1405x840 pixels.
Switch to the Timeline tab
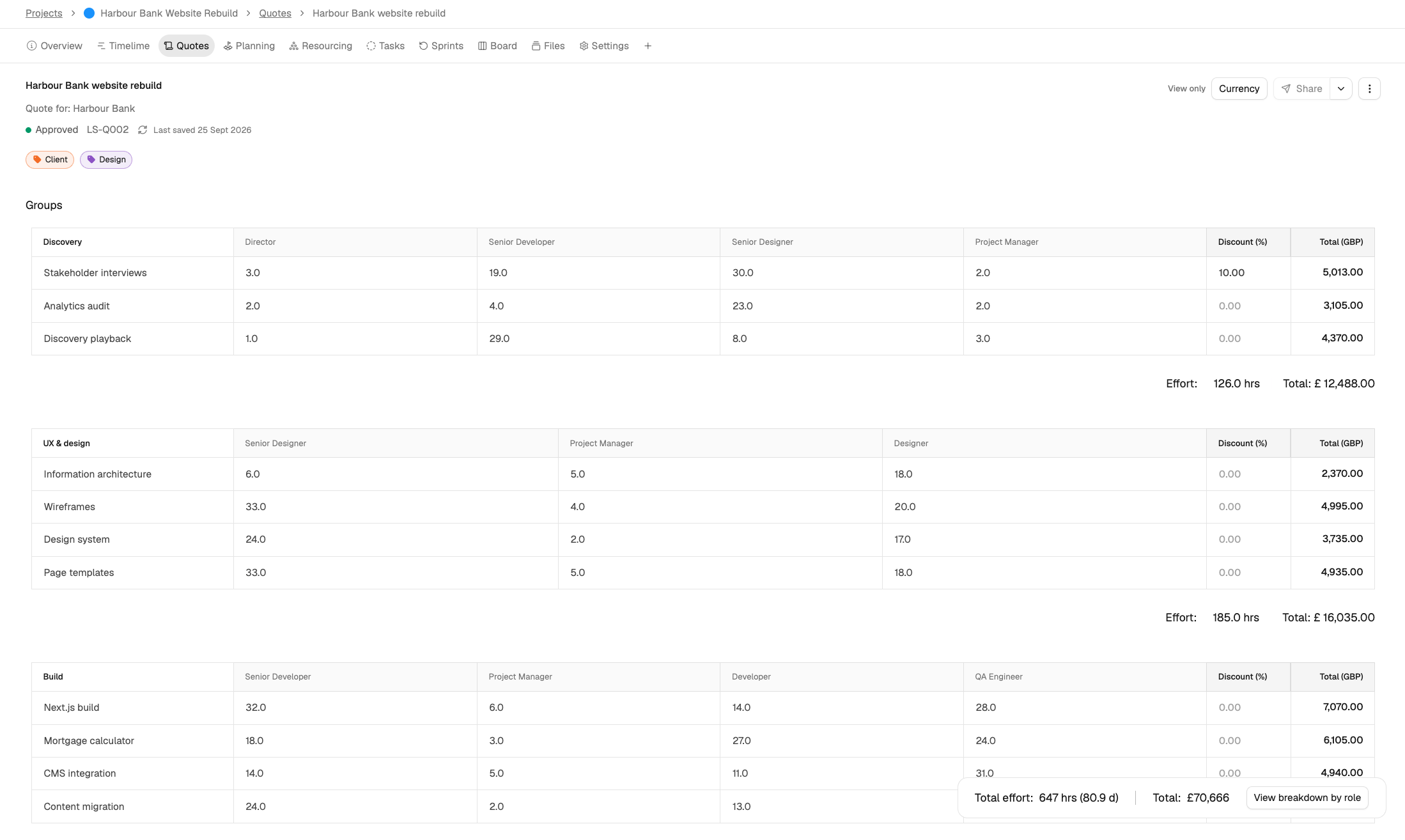coord(123,46)
